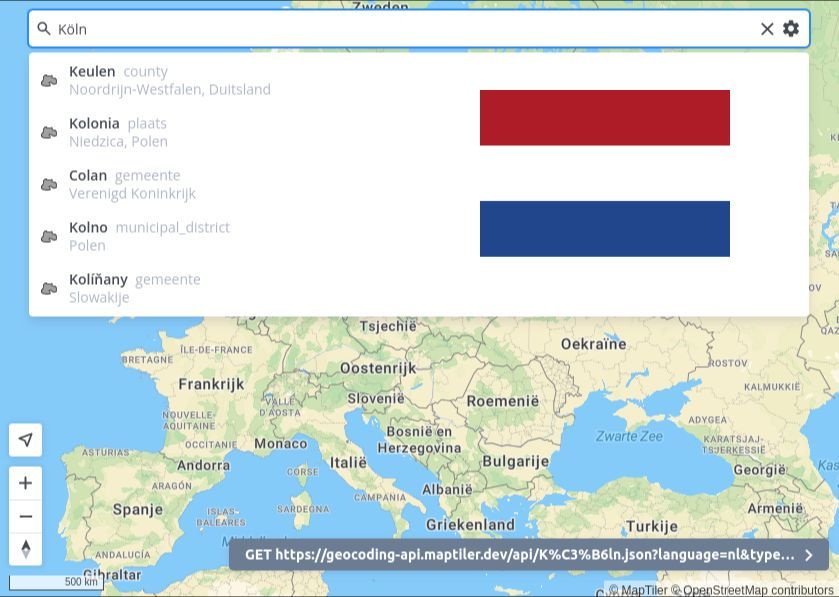Click the magnifying glass search icon
This screenshot has height=597, width=839.
click(44, 29)
